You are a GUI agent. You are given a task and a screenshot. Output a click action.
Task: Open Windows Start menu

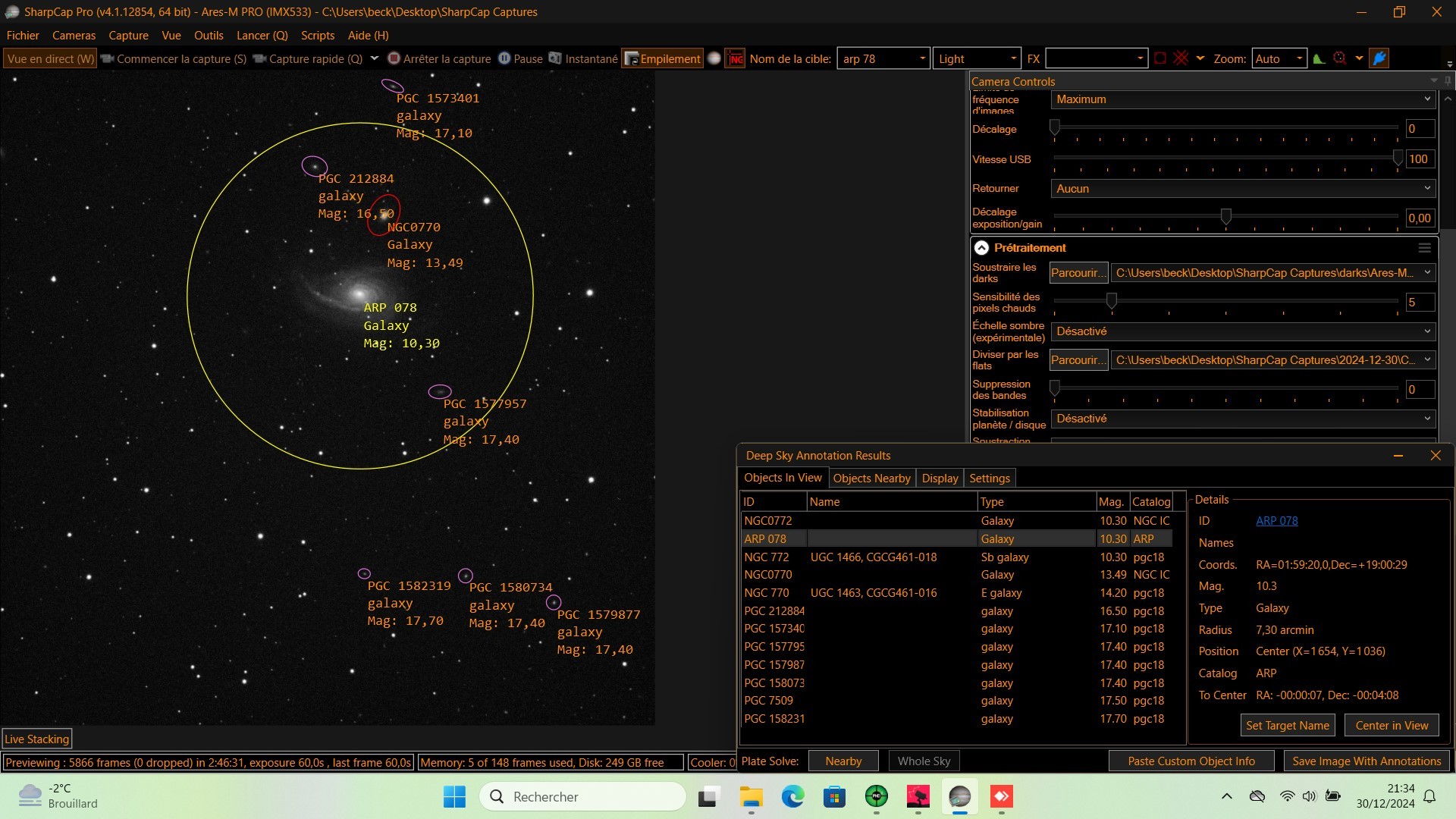pos(454,797)
